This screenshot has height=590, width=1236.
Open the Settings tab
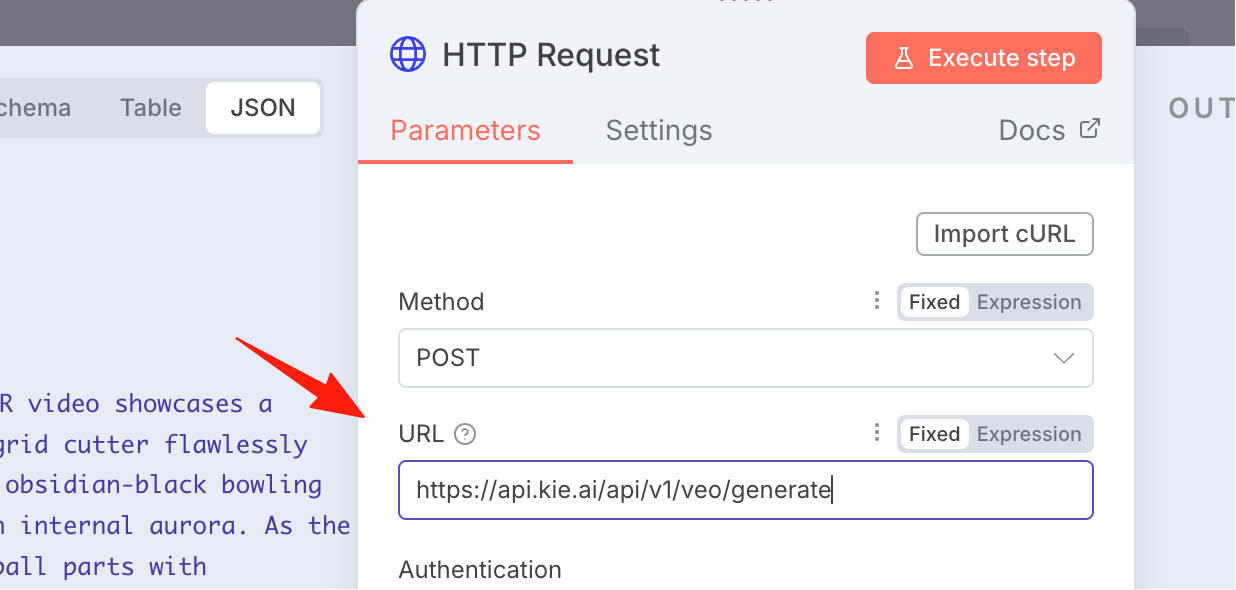pyautogui.click(x=659, y=131)
